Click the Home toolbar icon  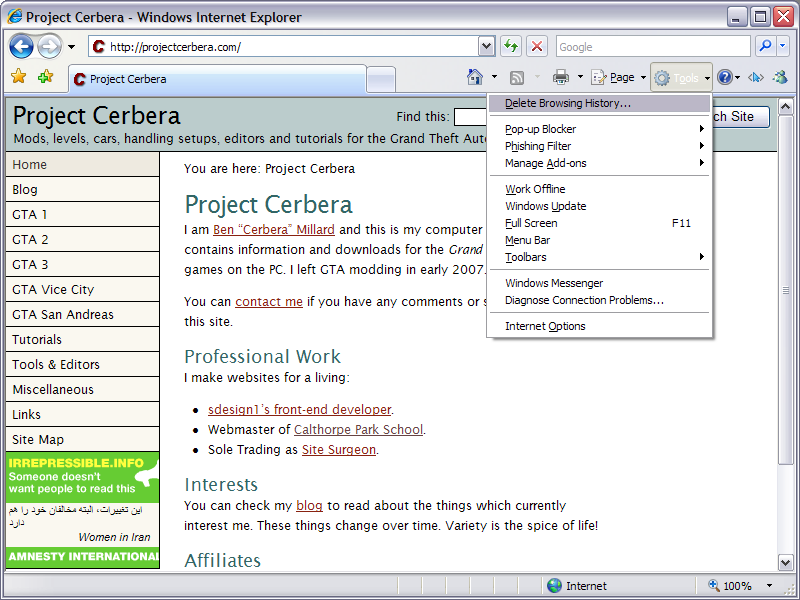tap(476, 77)
